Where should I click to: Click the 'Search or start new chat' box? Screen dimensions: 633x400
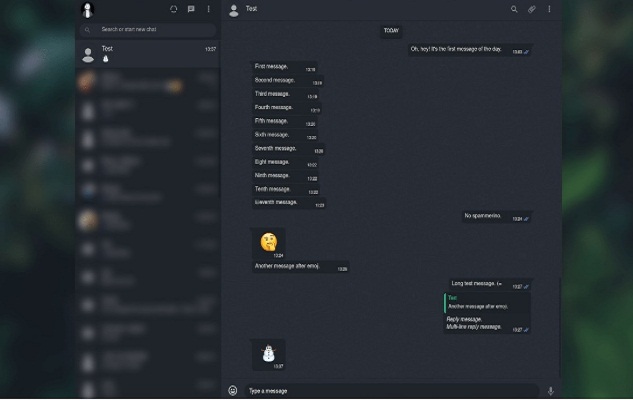tap(148, 29)
